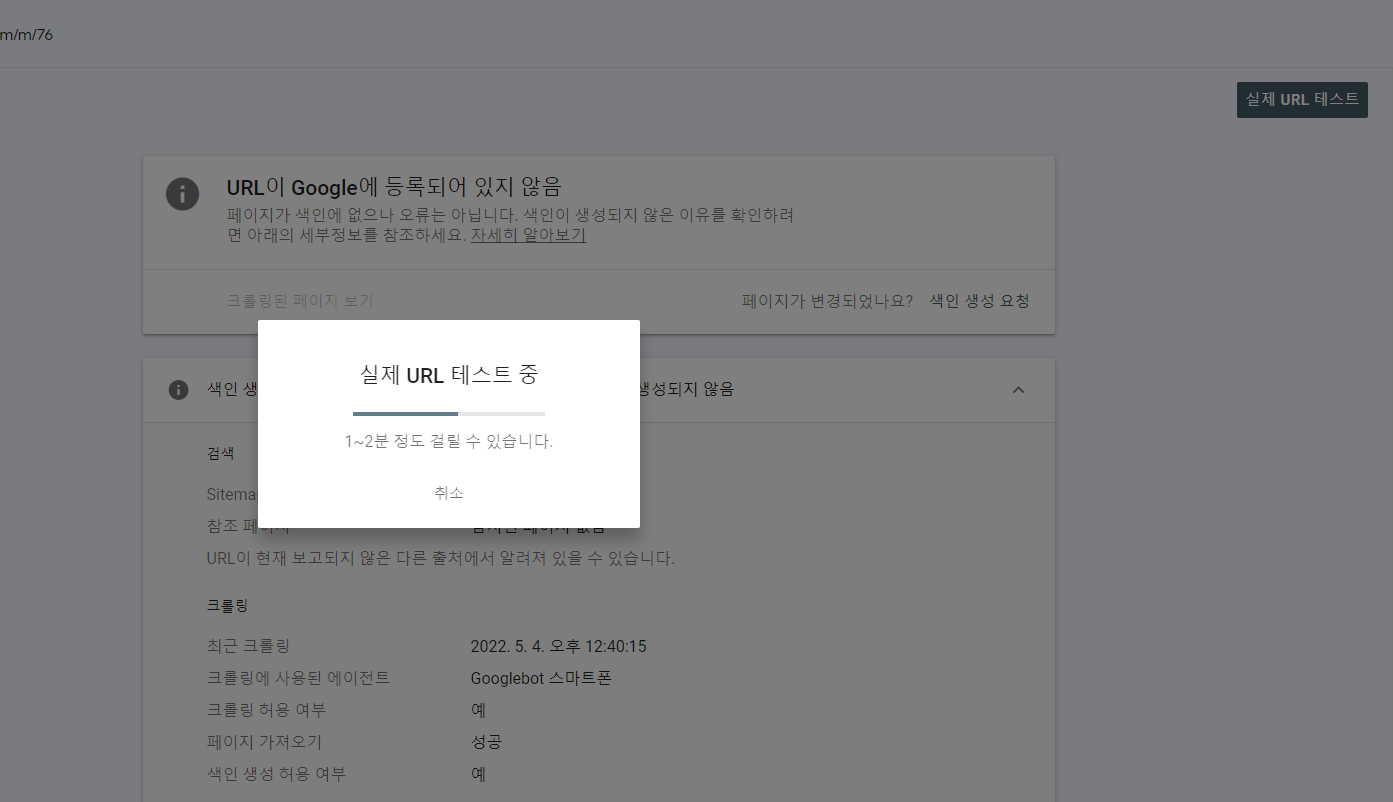The image size is (1393, 802).
Task: Click 색인 생성 요청
Action: tap(979, 301)
